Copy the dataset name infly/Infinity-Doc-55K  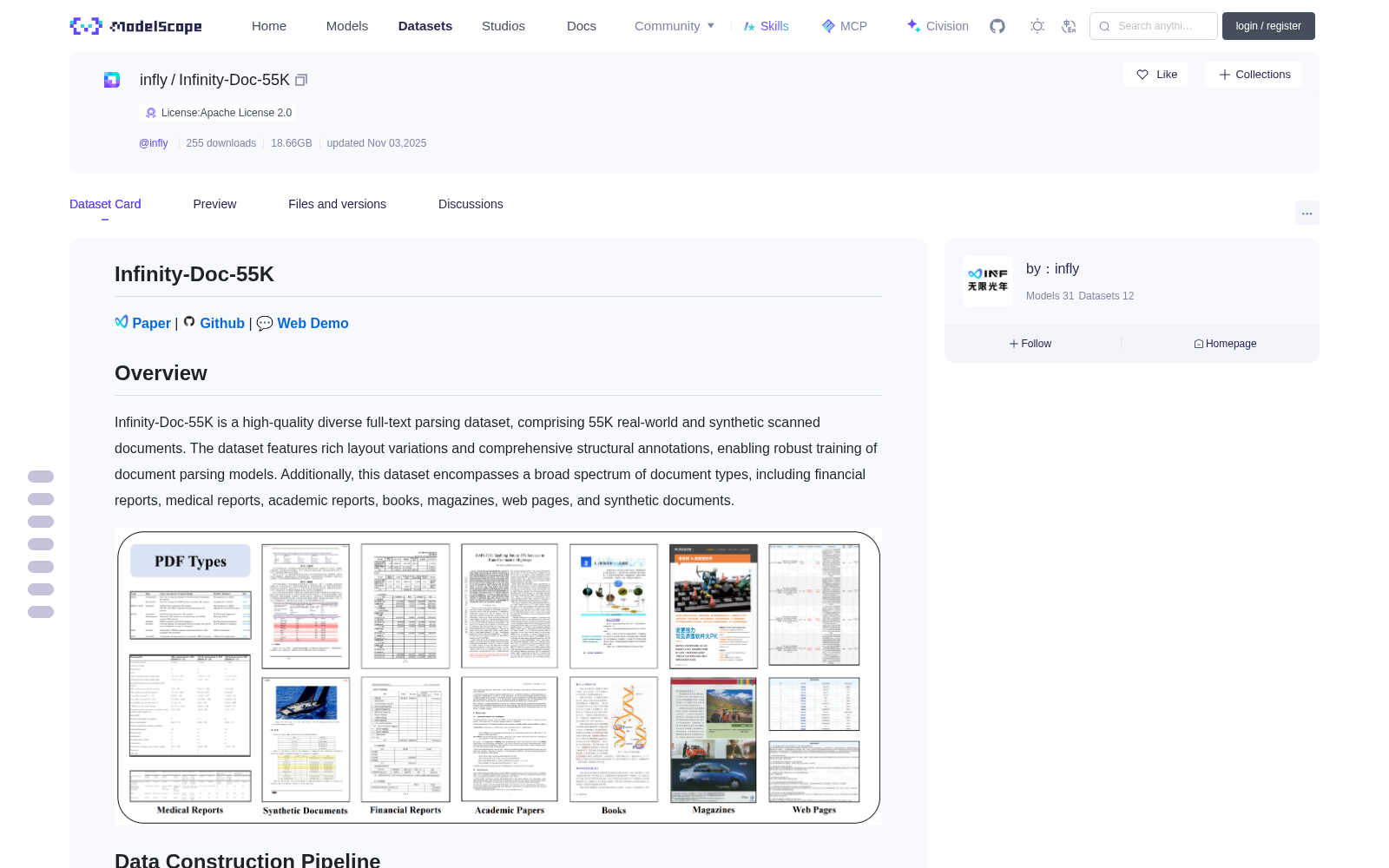301,80
